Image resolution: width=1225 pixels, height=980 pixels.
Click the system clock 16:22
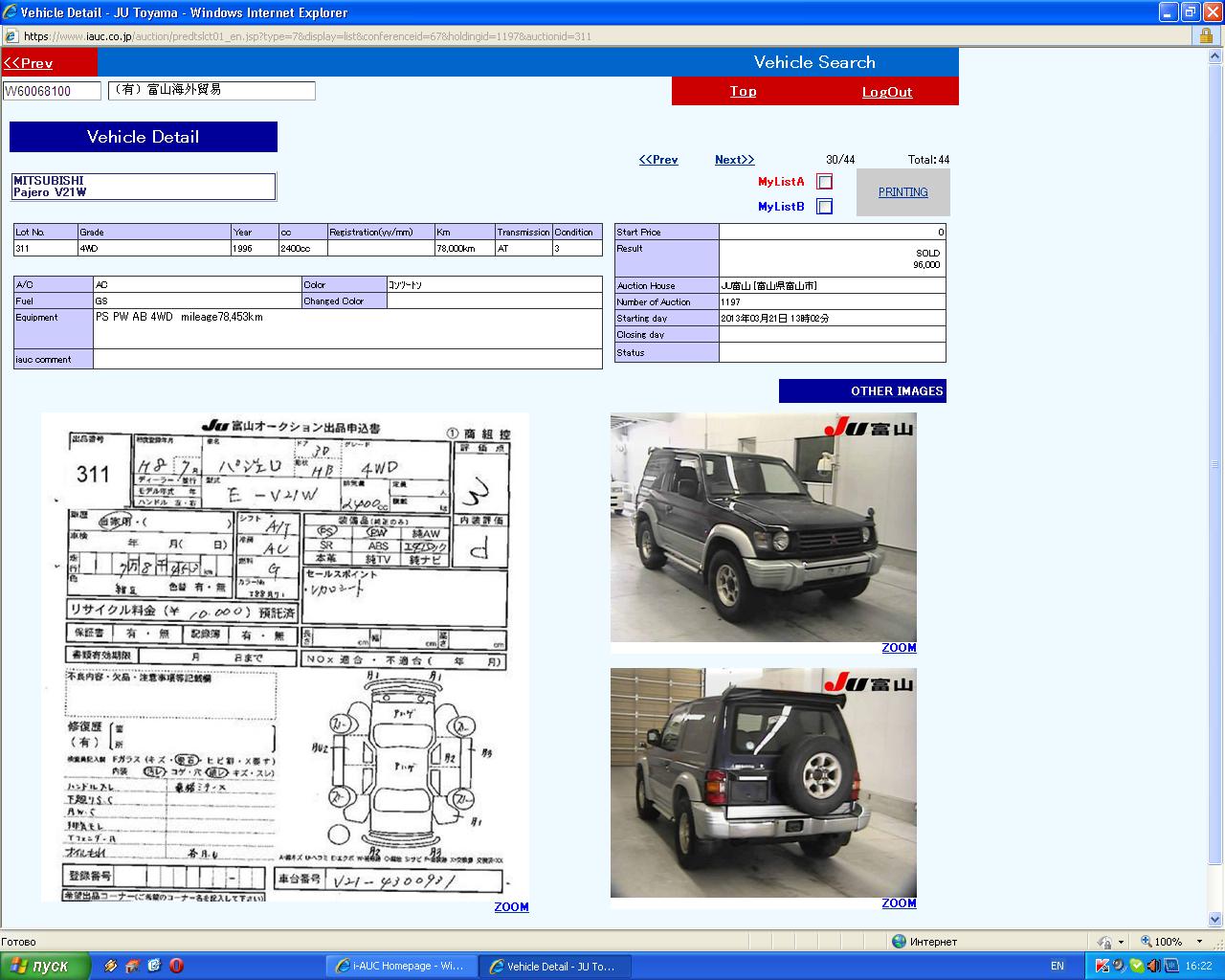[1198, 967]
